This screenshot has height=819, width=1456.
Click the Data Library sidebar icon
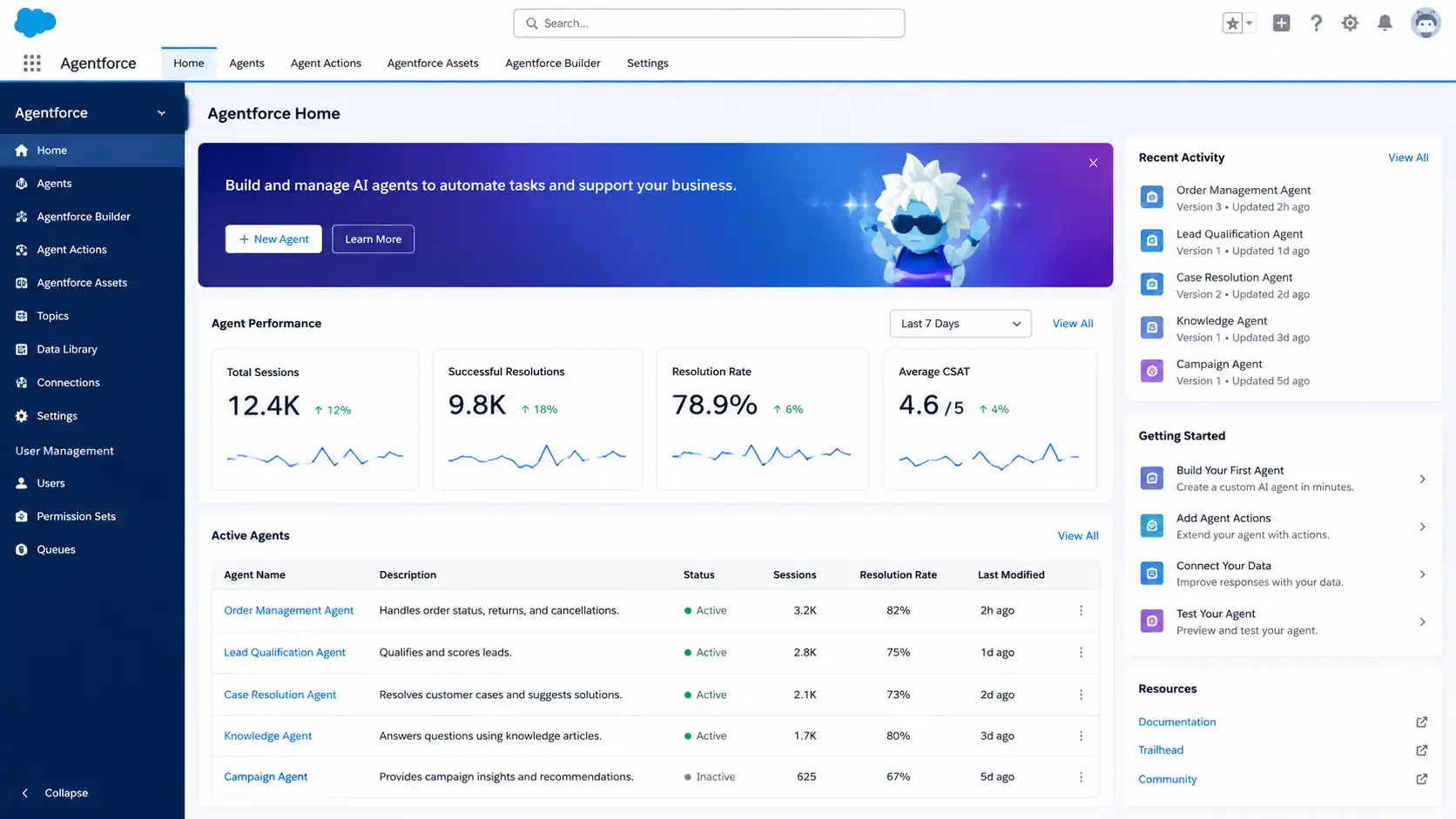click(x=22, y=349)
